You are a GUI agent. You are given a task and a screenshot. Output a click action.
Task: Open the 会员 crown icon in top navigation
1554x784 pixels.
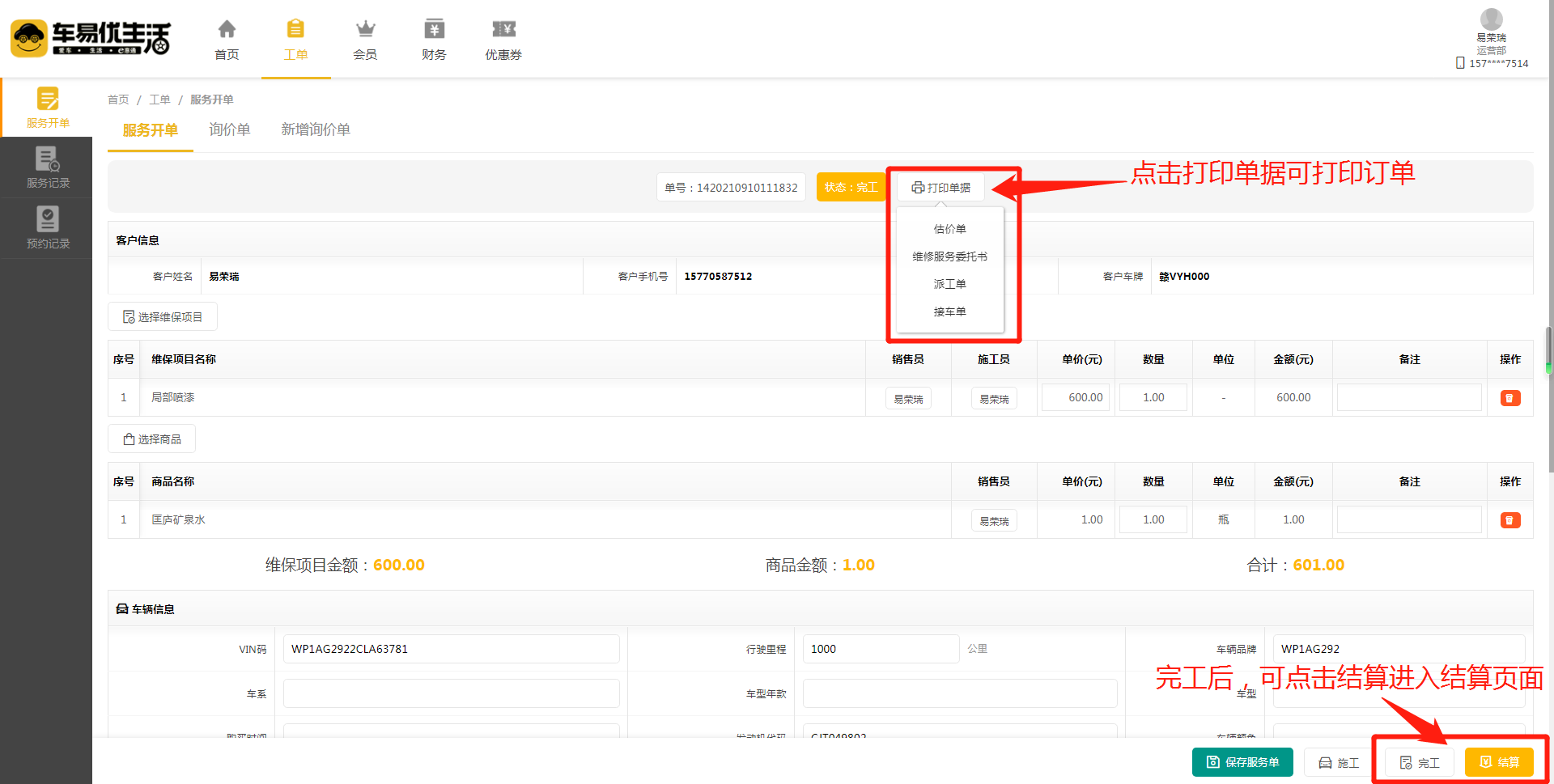click(x=365, y=30)
